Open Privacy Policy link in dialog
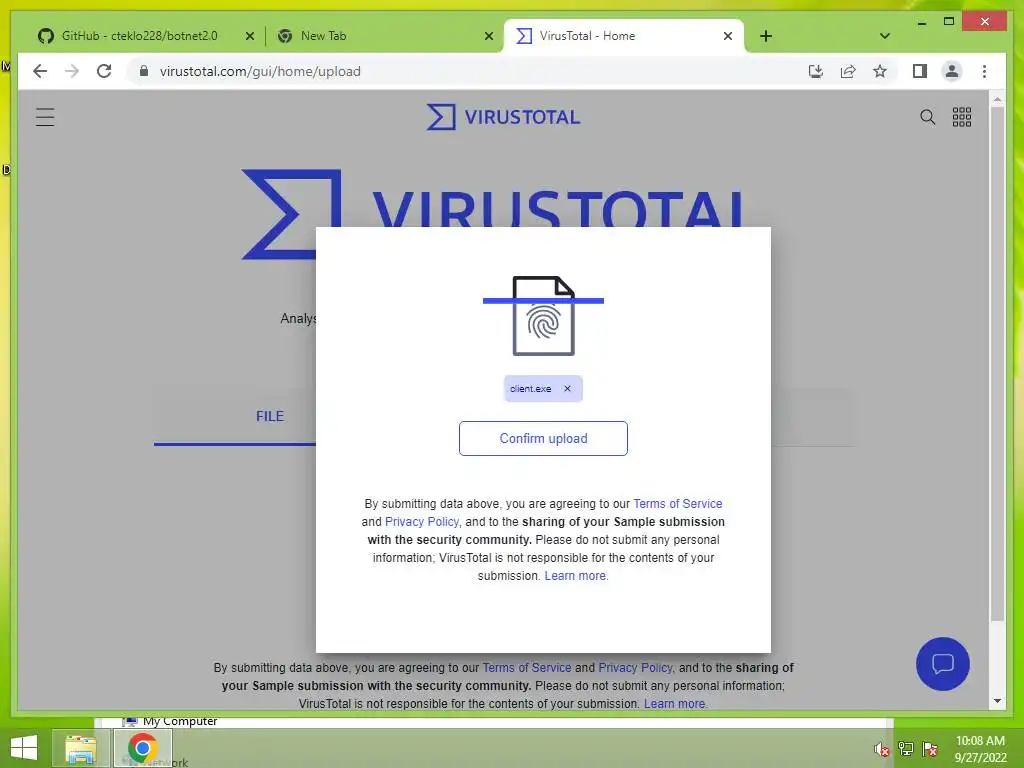1024x768 pixels. pos(422,522)
